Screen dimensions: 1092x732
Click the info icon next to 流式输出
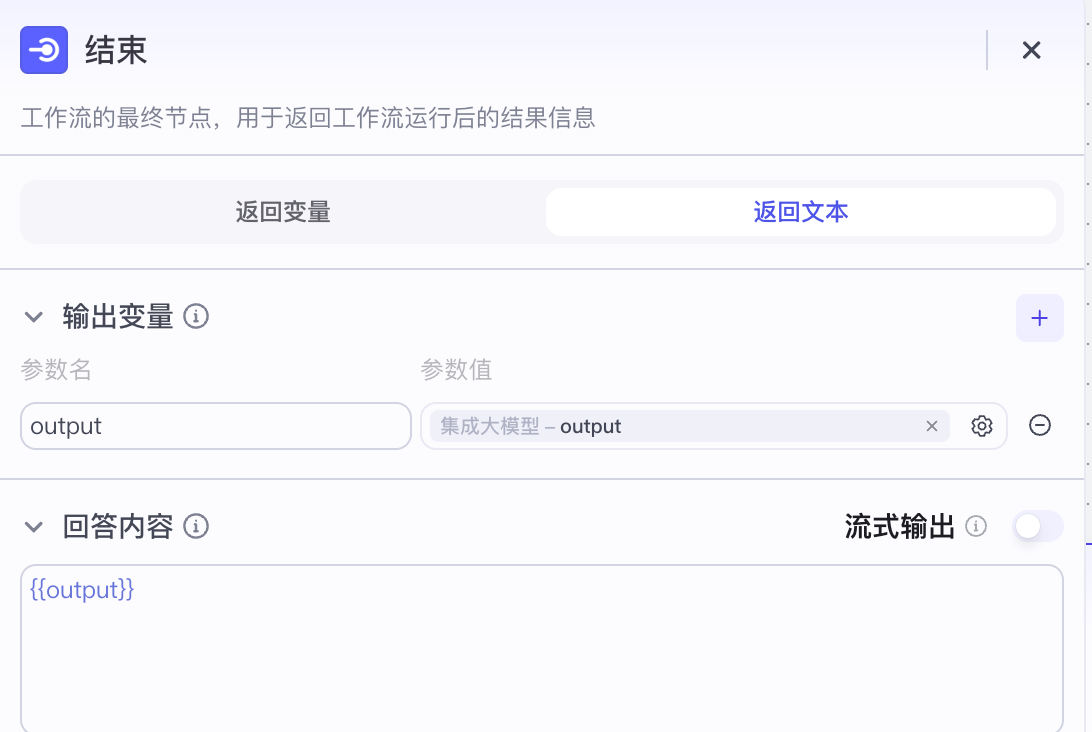coord(975,527)
